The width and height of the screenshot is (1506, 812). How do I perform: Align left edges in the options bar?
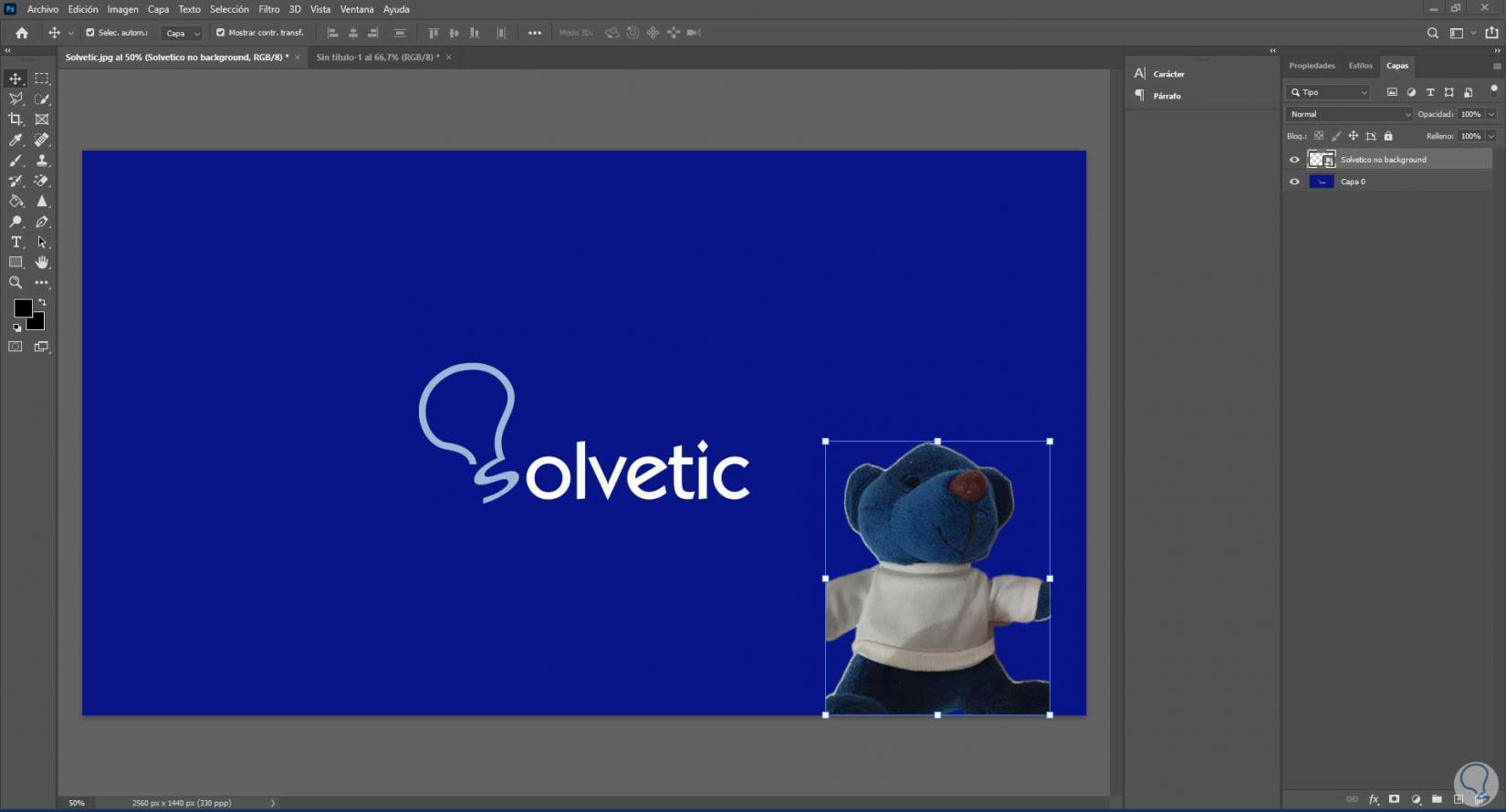(x=332, y=33)
